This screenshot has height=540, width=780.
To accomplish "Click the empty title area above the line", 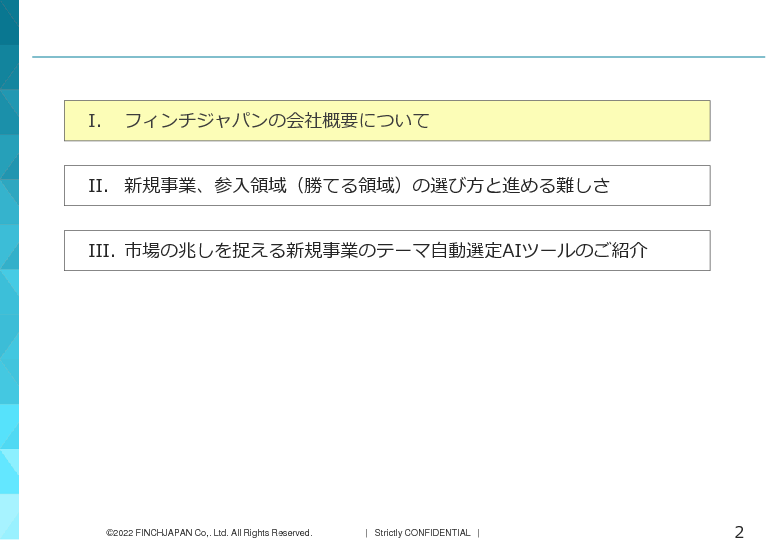I will pos(398,28).
